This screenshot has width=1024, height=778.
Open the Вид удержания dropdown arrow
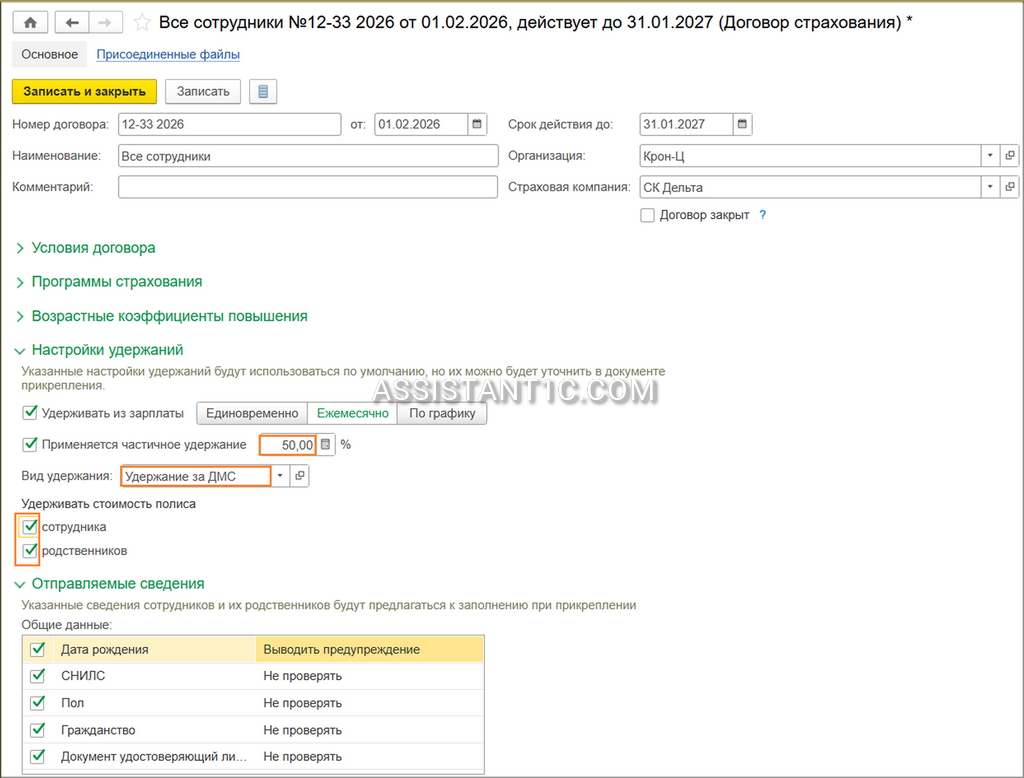[x=280, y=476]
